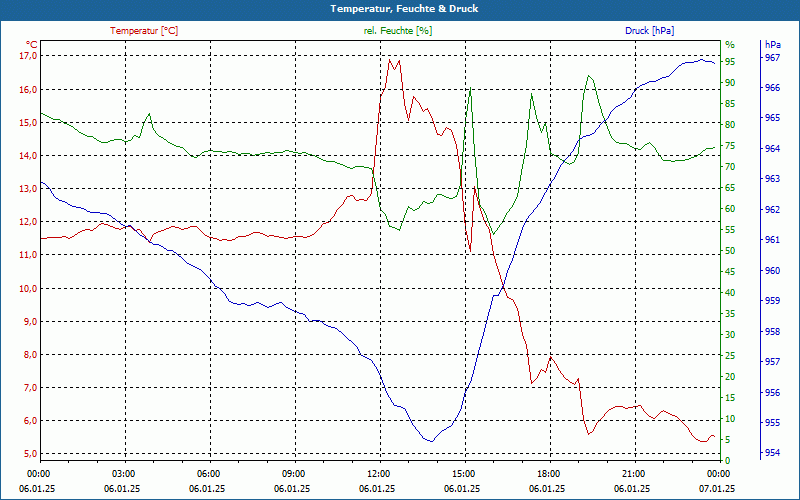800x500 pixels.
Task: Click the green "%" unit label above the humidity axis
Action: (730, 44)
